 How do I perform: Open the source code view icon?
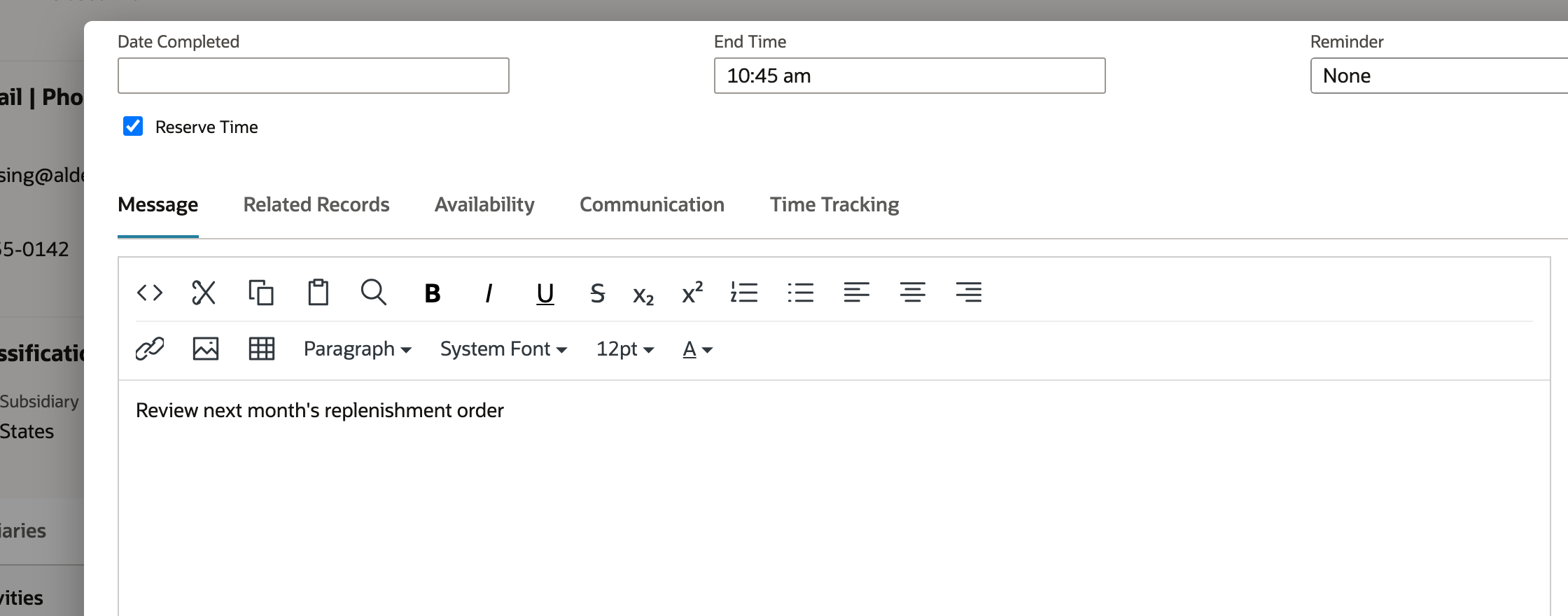(150, 293)
